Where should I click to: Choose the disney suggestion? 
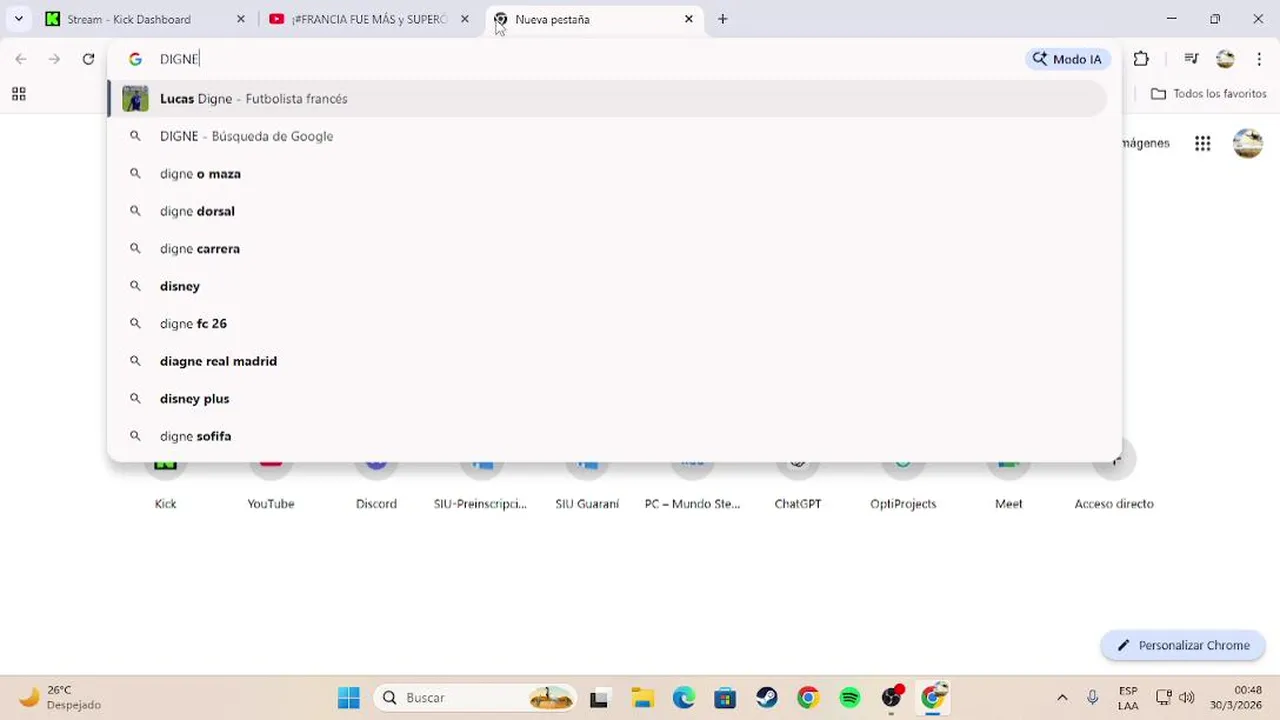pos(607,286)
